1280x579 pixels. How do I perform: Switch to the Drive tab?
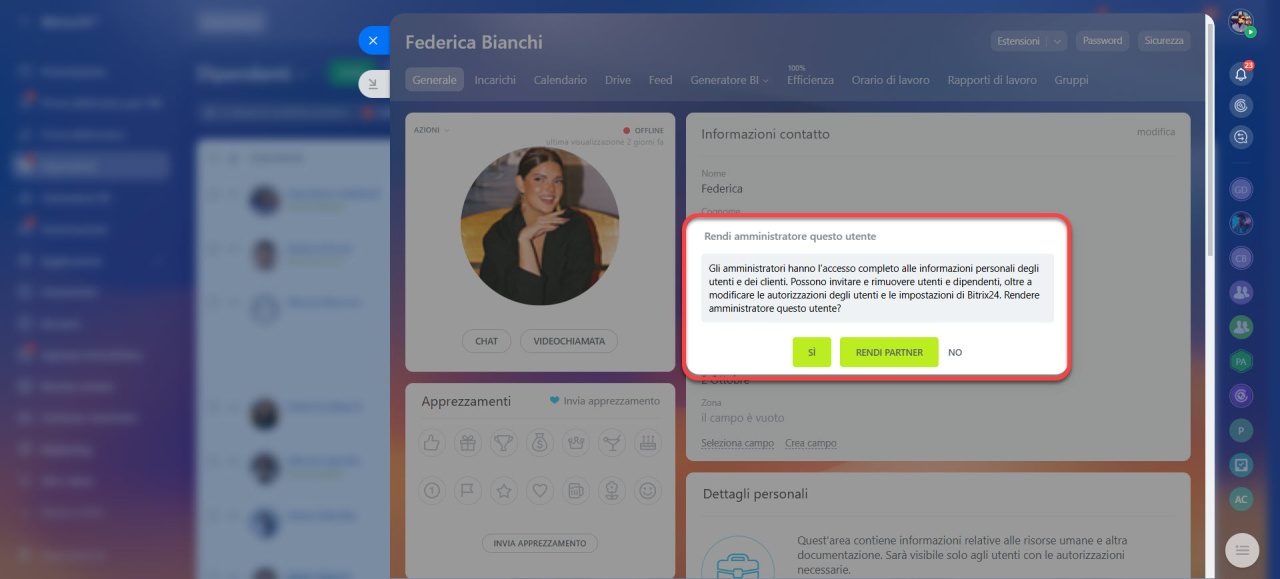(618, 80)
